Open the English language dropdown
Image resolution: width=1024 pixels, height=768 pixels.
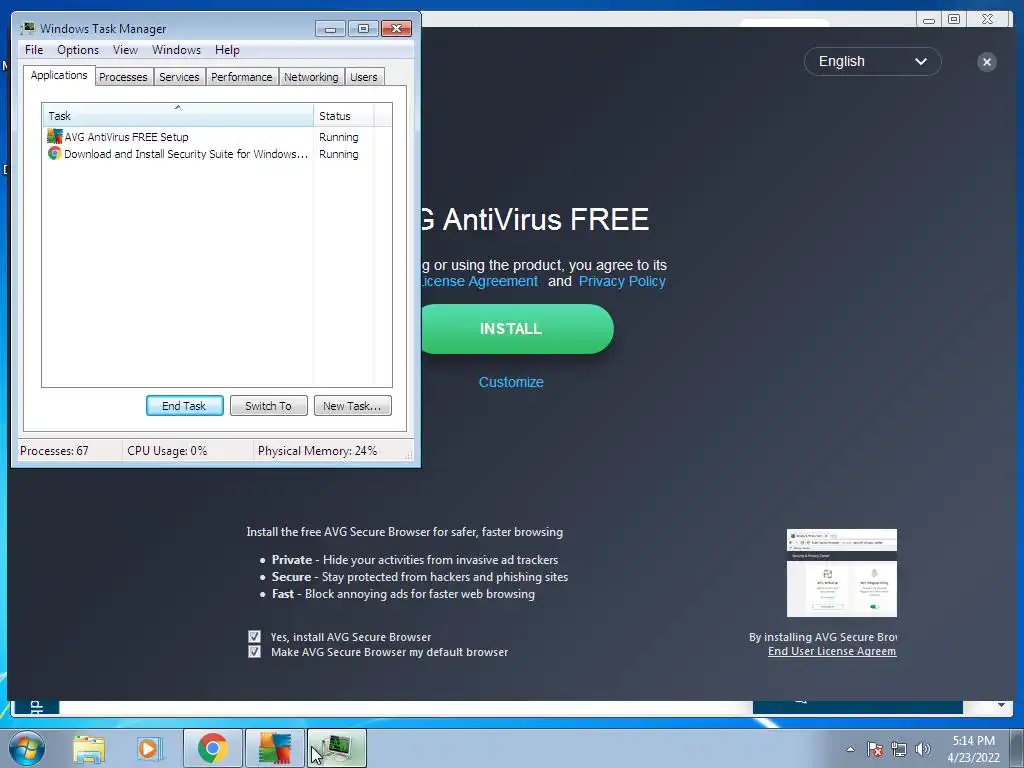pos(872,61)
